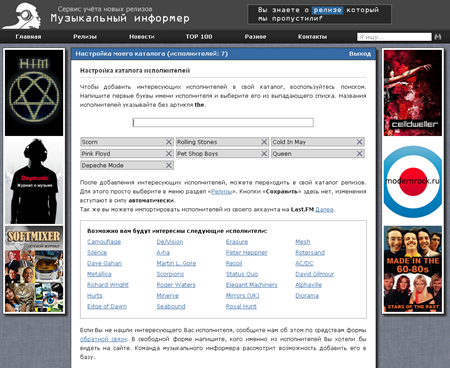
Task: Remove Pet Shop Boys from the catalog
Action: tap(264, 154)
